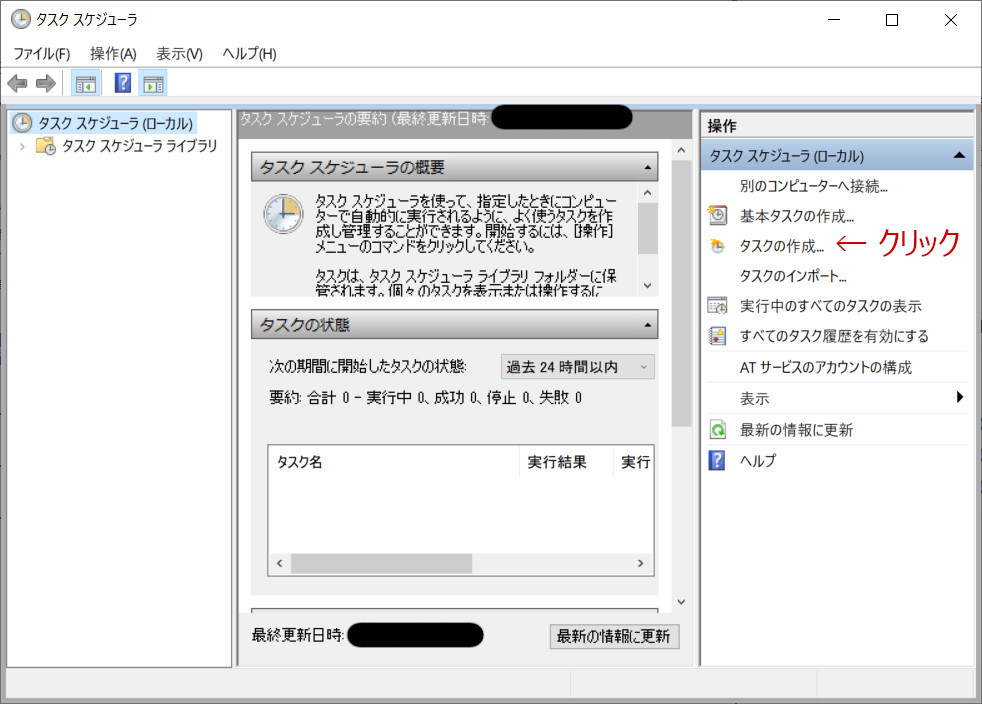Click the clock icon beside タスク スケジューラ (ローカル)
This screenshot has height=704, width=982.
(x=22, y=123)
